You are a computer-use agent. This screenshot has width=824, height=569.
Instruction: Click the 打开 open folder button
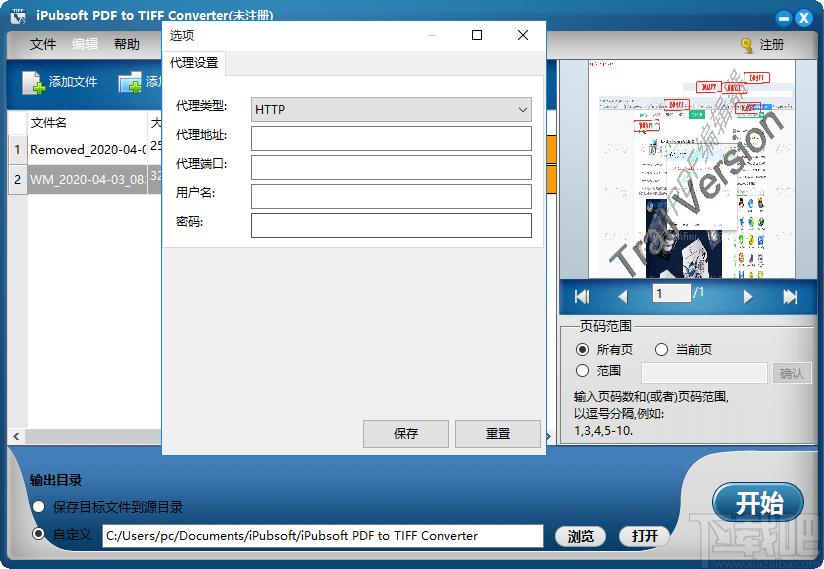[x=644, y=536]
